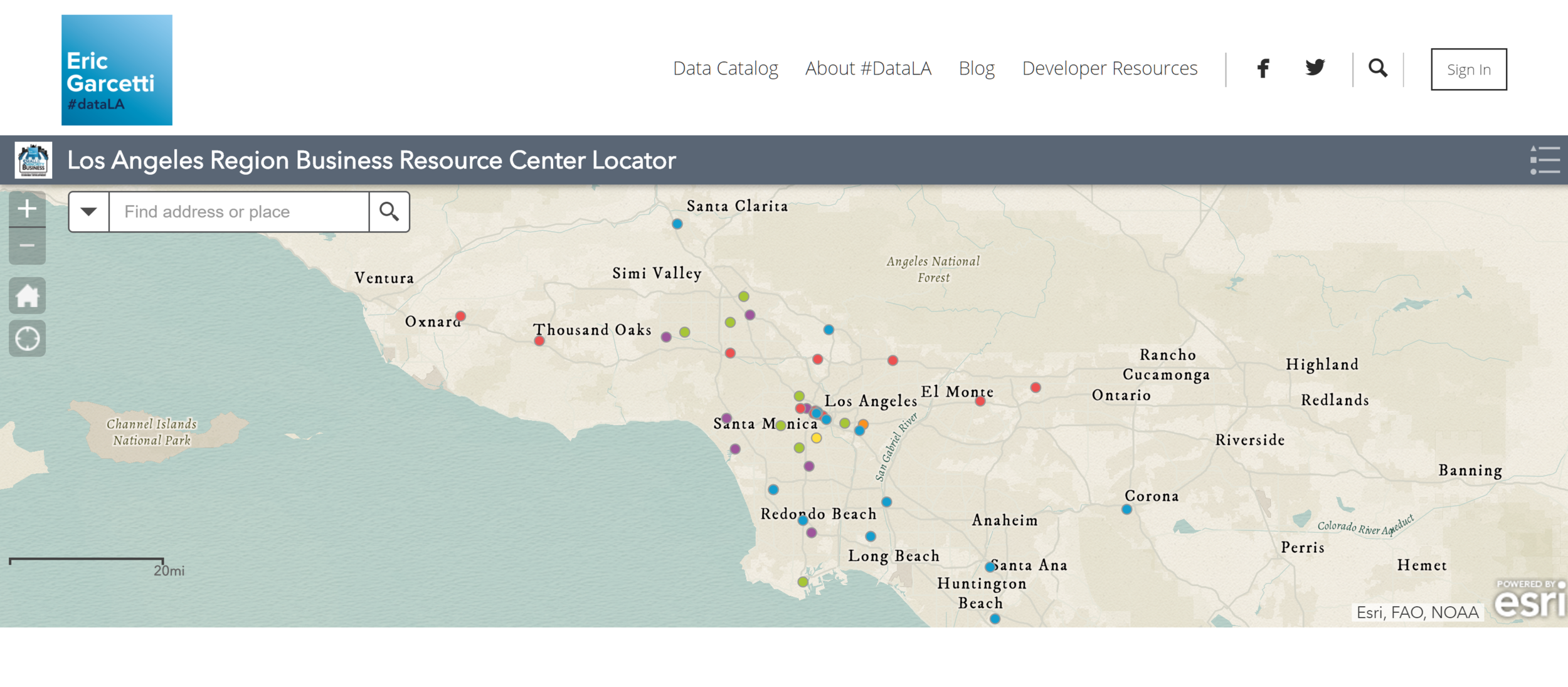This screenshot has height=687, width=1568.
Task: Click the Small Business app logo
Action: tap(33, 160)
